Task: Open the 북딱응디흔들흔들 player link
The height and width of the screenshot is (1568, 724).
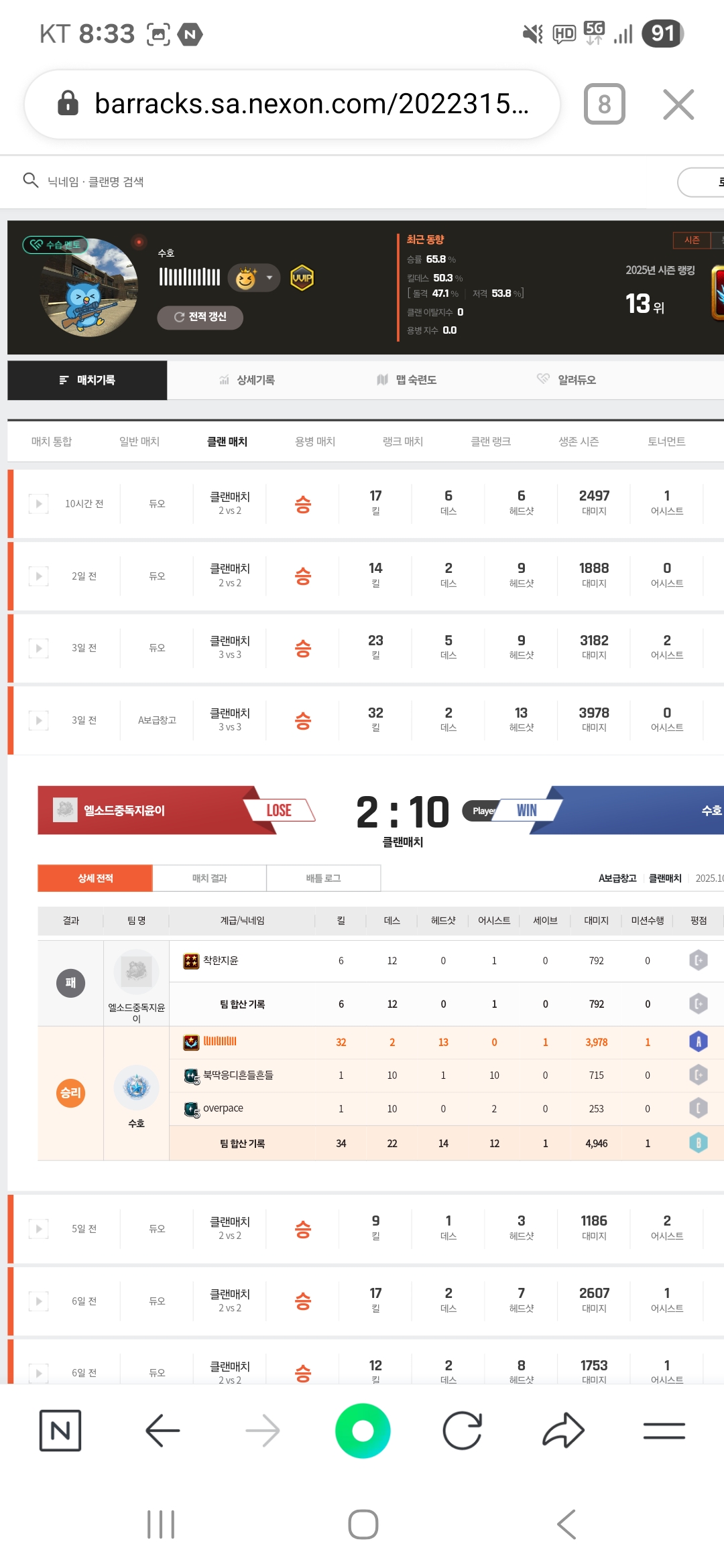Action: [238, 1075]
